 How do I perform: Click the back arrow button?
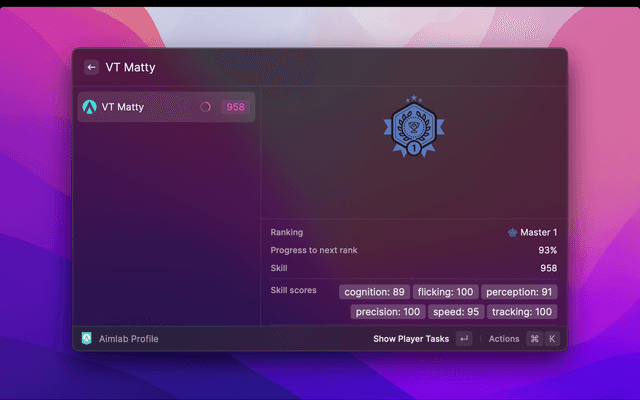pos(91,67)
